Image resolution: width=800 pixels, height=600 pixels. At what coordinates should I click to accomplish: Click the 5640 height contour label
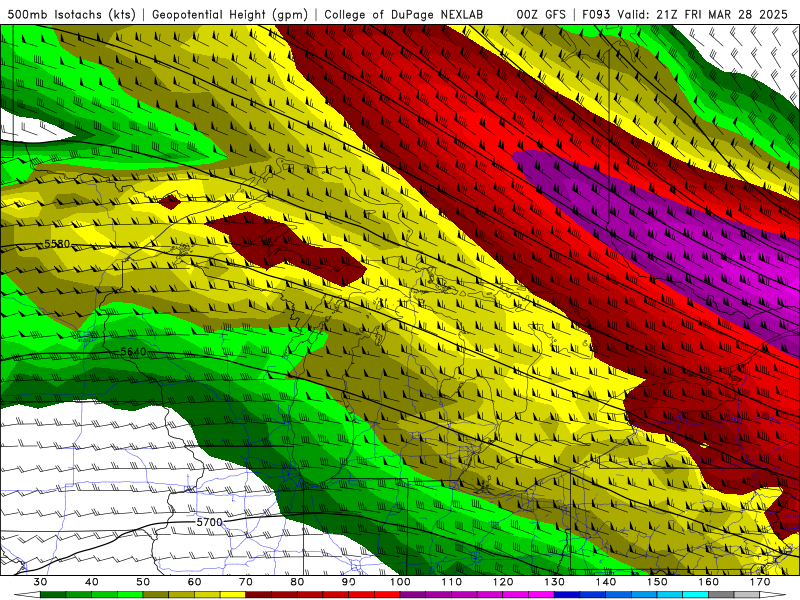click(x=133, y=352)
